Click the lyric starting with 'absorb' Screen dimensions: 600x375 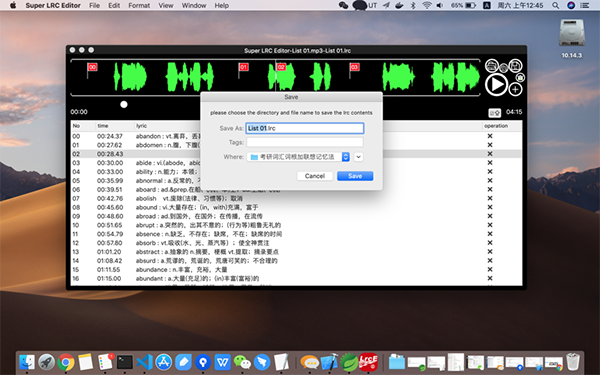202,243
